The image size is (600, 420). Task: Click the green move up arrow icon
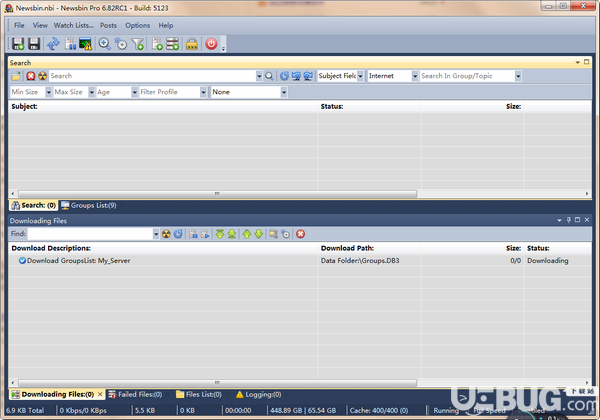point(247,234)
